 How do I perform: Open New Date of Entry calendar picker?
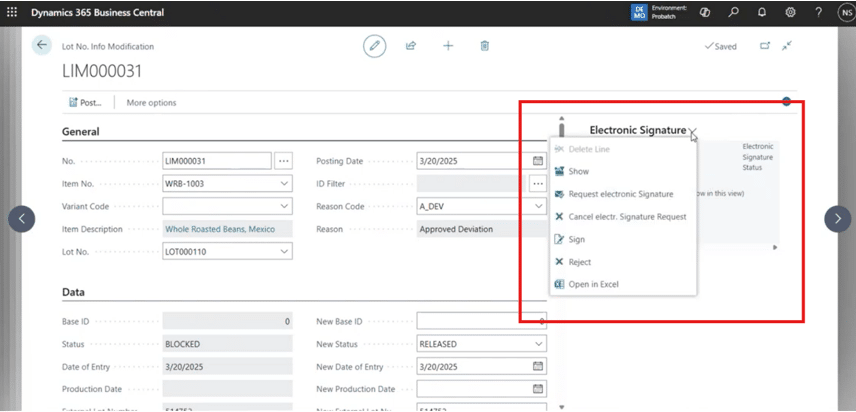(538, 366)
